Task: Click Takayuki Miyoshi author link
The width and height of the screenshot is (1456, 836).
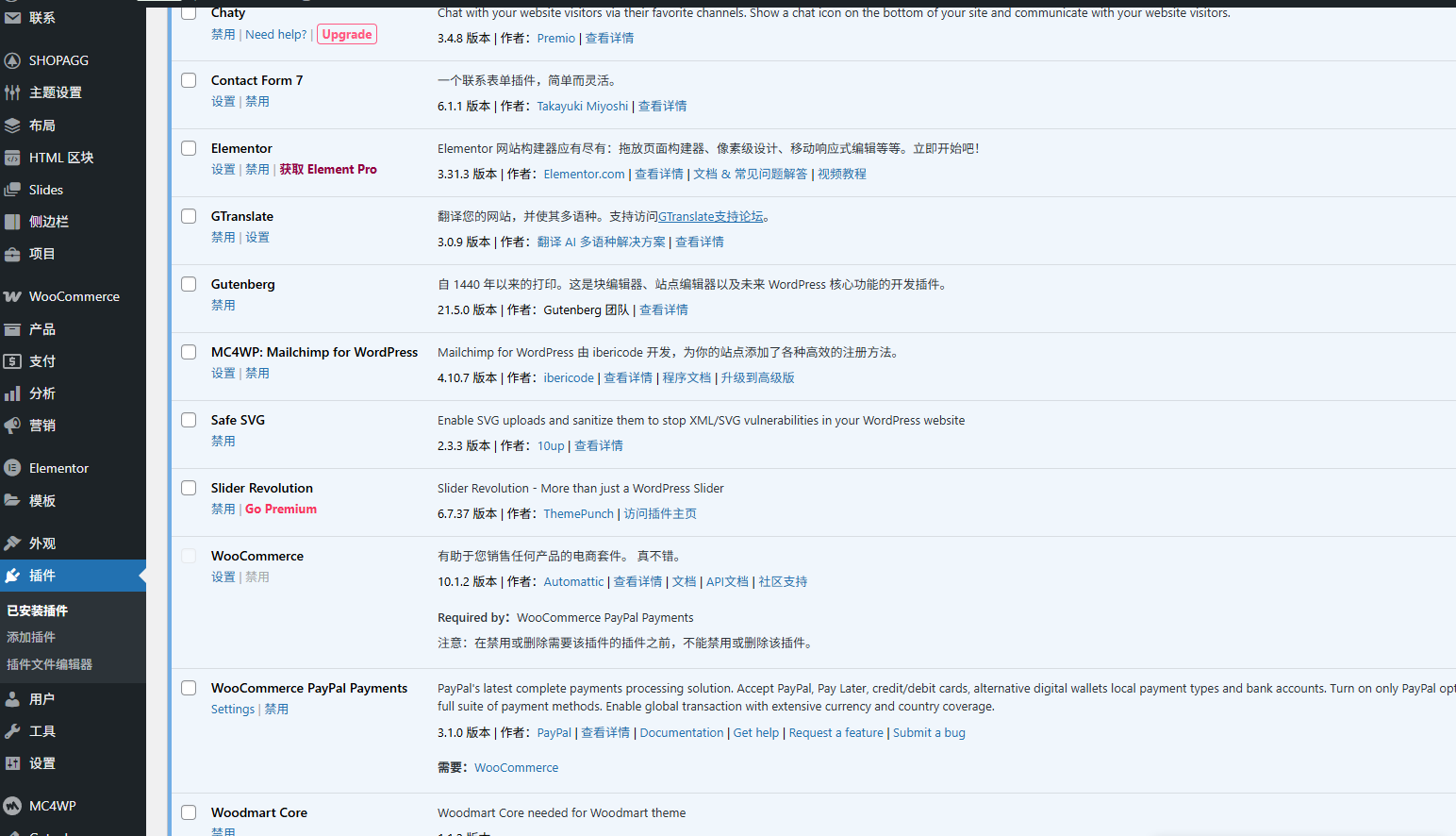Action: click(x=583, y=106)
